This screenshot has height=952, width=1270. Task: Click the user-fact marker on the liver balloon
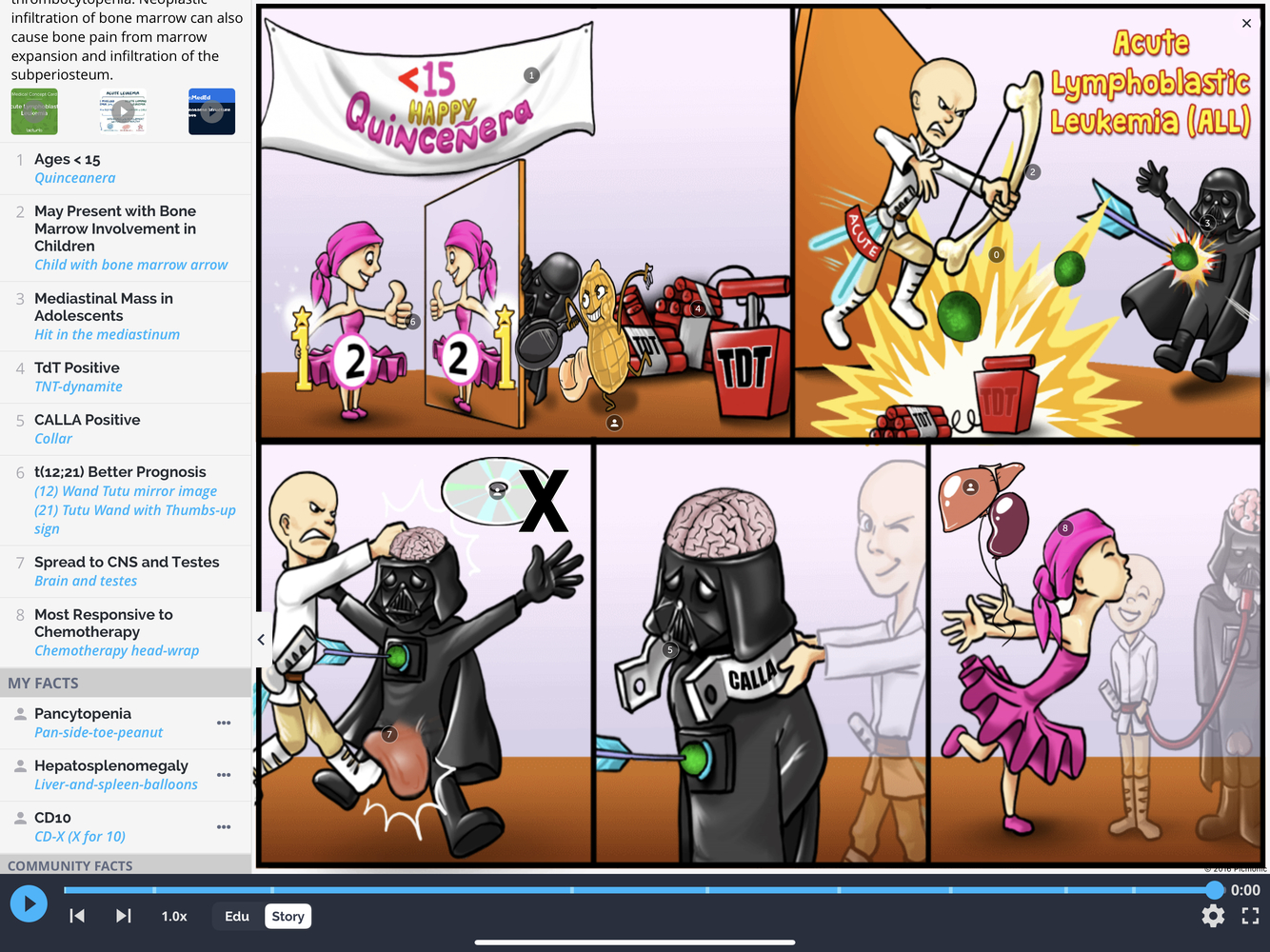click(x=970, y=486)
